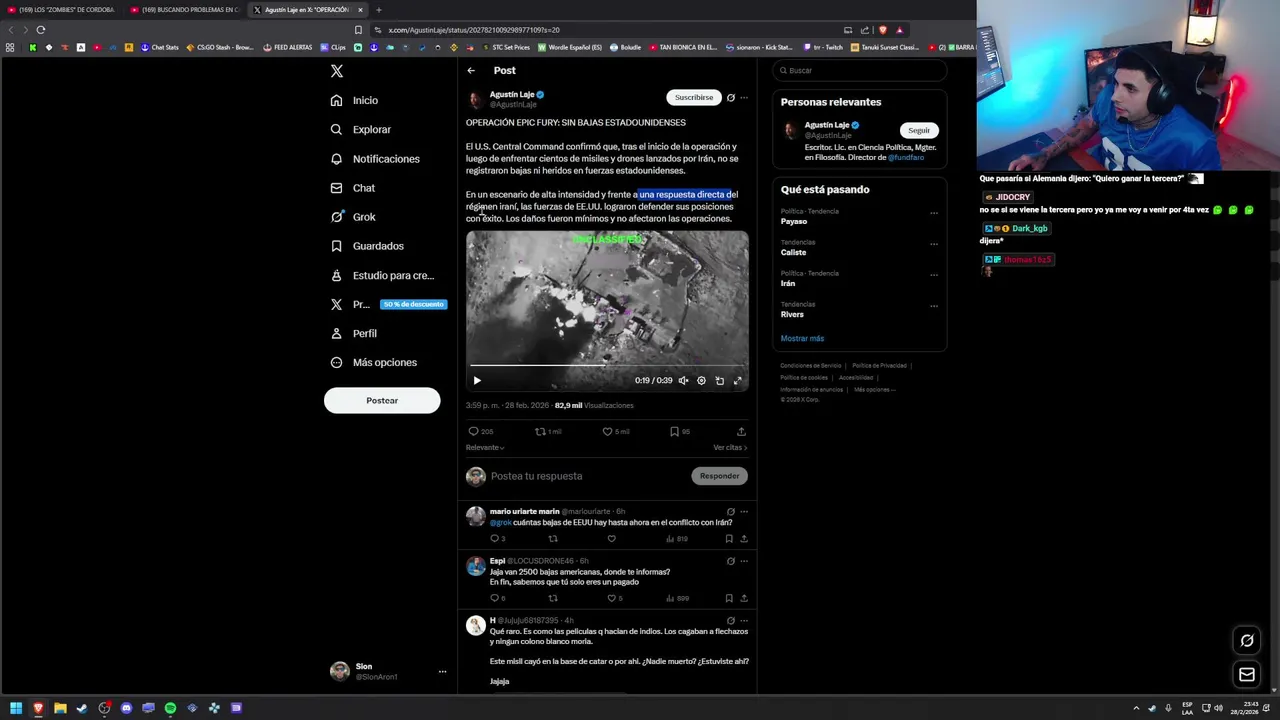
Task: Click the Responder button
Action: [x=719, y=476]
